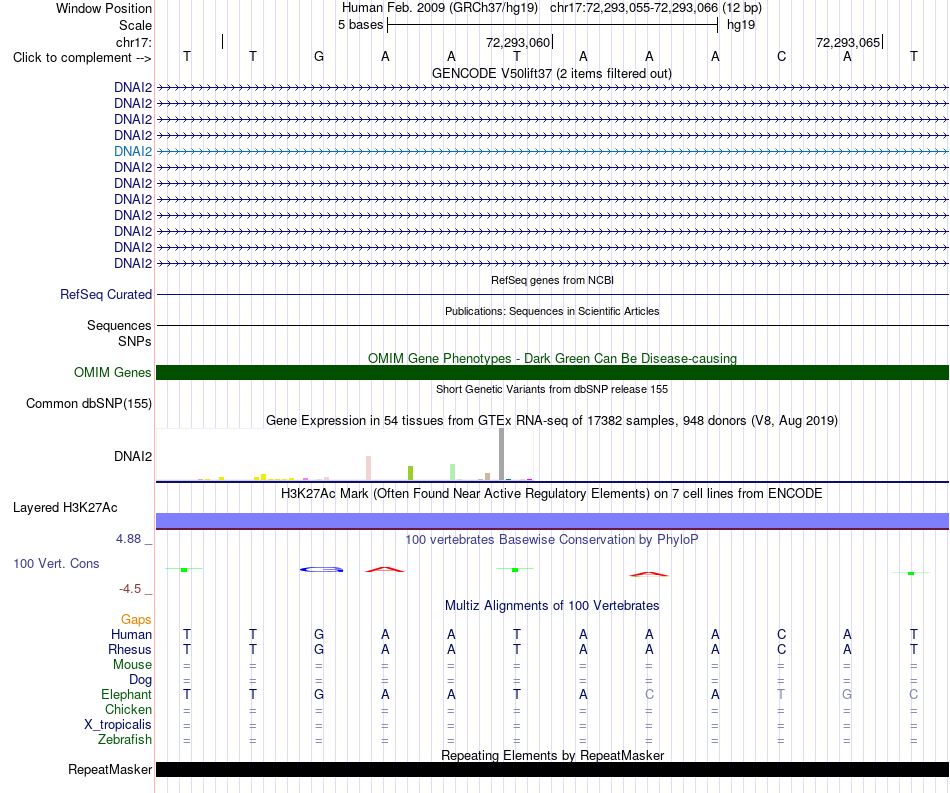The image size is (950, 793).
Task: Click the Human Feb. 2009 (GRCh37/hg19) title text
Action: pos(440,8)
